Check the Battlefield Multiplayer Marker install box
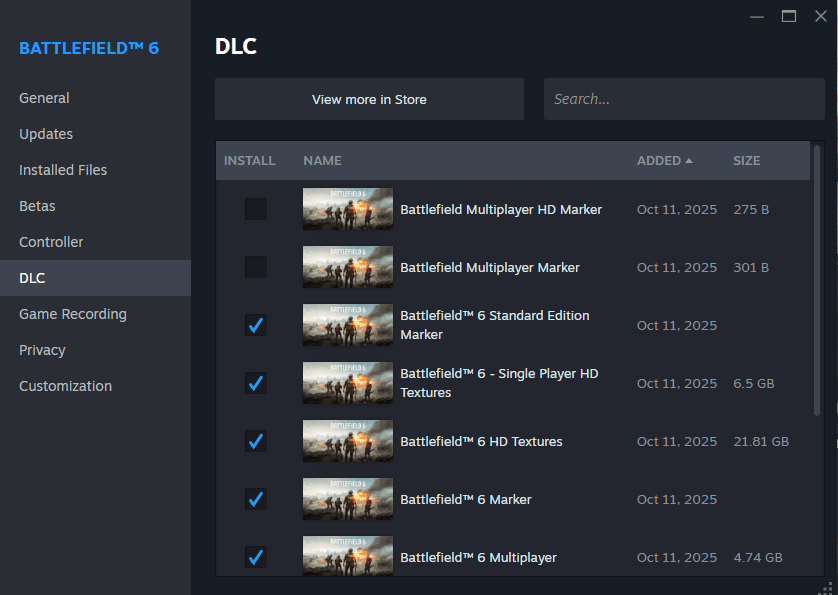This screenshot has width=838, height=595. 256,267
